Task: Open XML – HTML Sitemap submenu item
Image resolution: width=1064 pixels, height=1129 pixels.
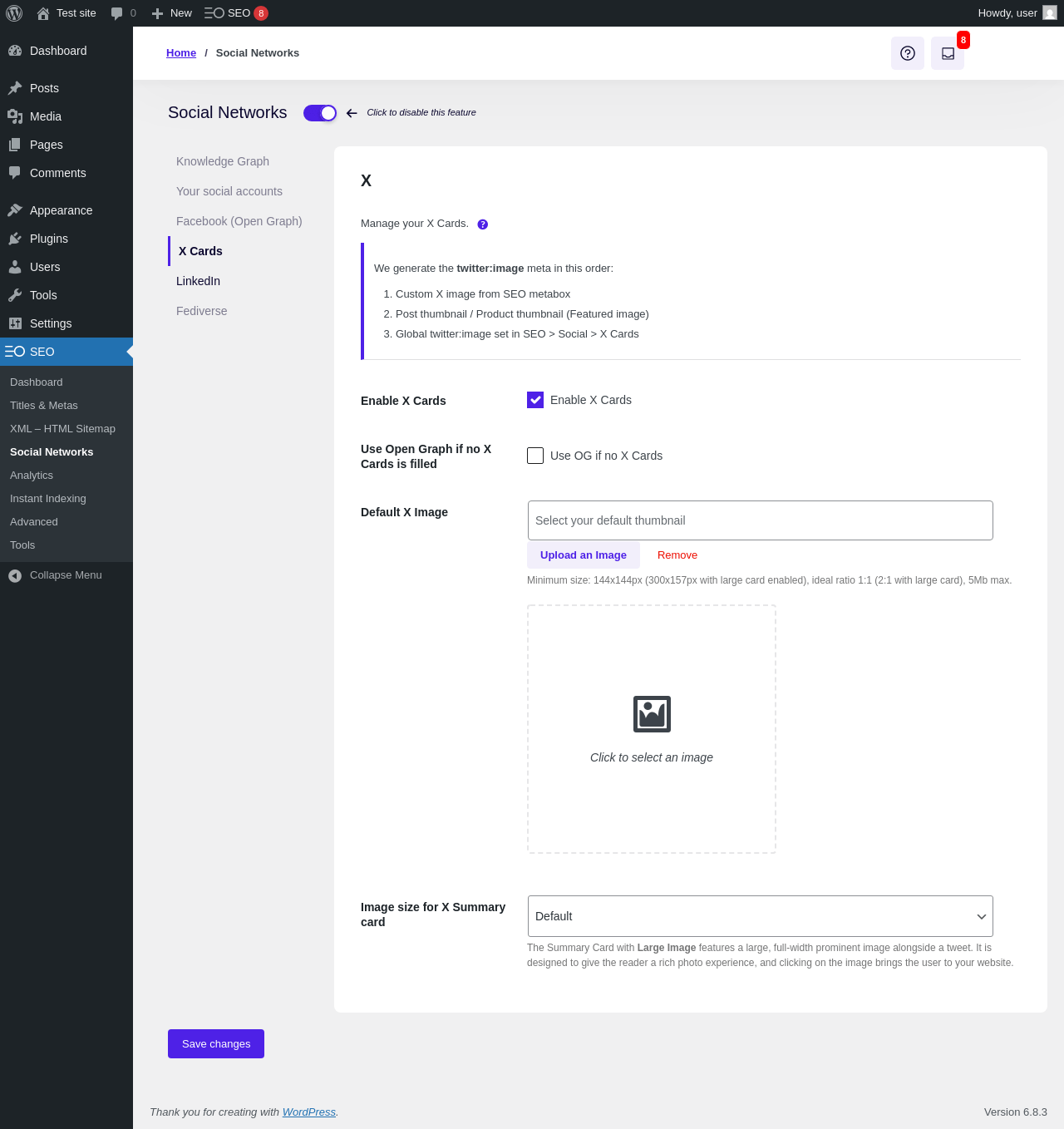Action: coord(63,429)
